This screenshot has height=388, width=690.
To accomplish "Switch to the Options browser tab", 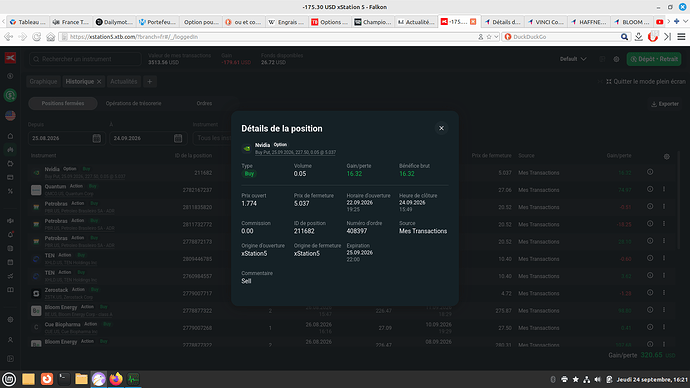I will pyautogui.click(x=330, y=22).
